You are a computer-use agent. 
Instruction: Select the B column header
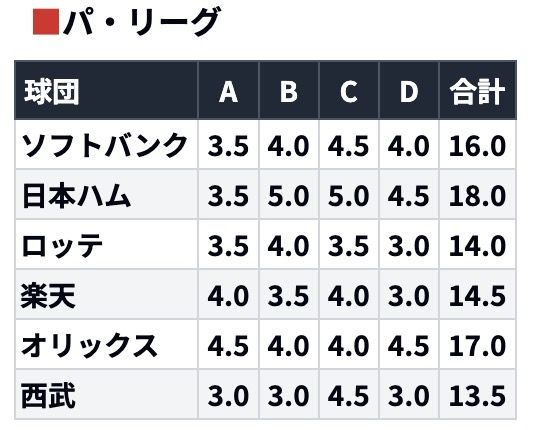pos(288,92)
